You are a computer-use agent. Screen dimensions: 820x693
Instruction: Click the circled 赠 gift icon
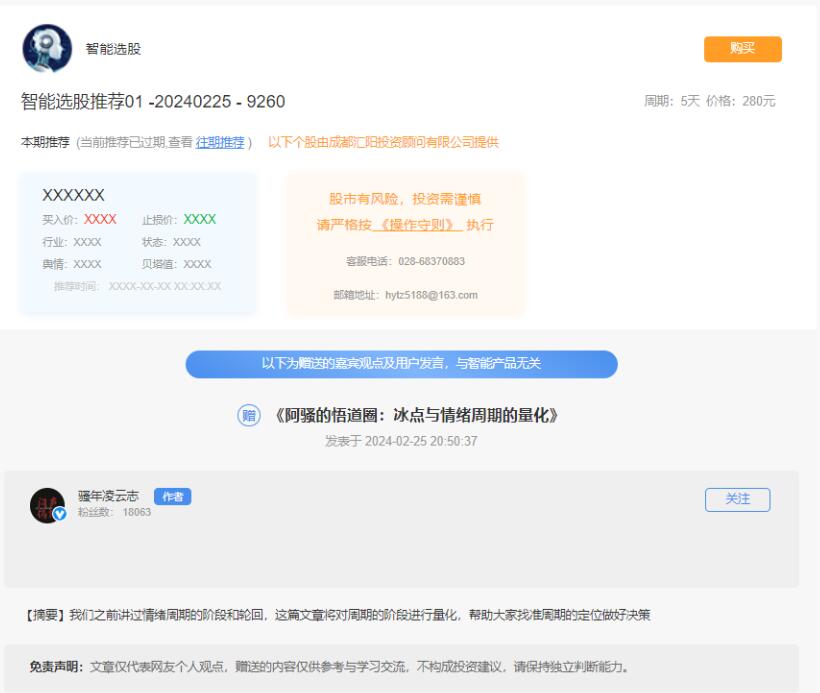249,416
